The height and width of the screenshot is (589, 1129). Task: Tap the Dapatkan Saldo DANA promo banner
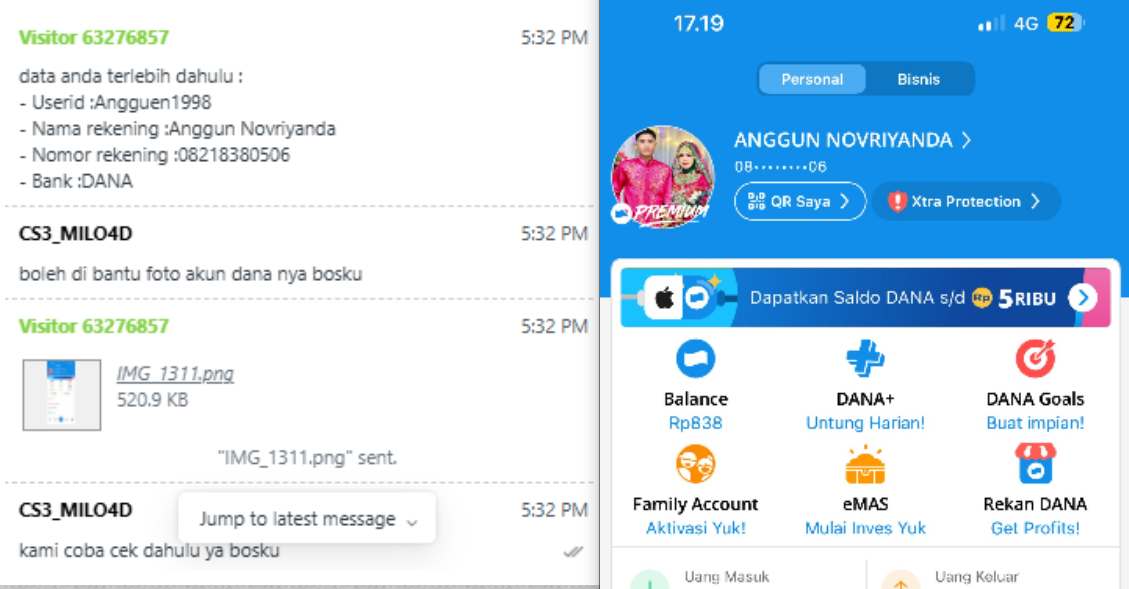pyautogui.click(x=865, y=297)
